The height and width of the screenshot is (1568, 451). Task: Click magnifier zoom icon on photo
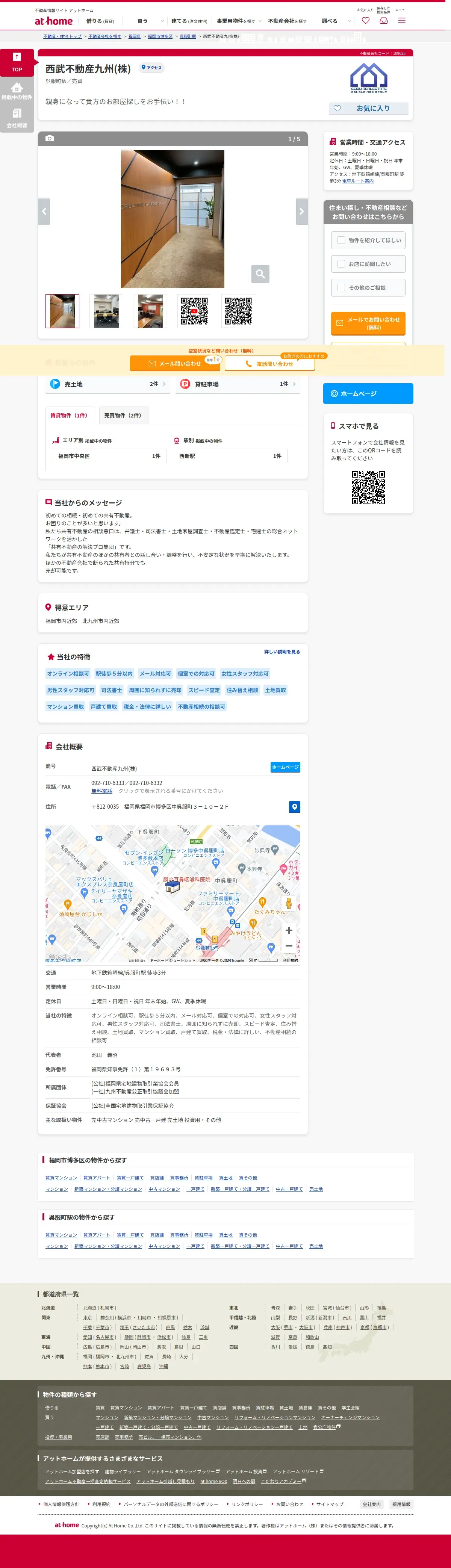260,274
